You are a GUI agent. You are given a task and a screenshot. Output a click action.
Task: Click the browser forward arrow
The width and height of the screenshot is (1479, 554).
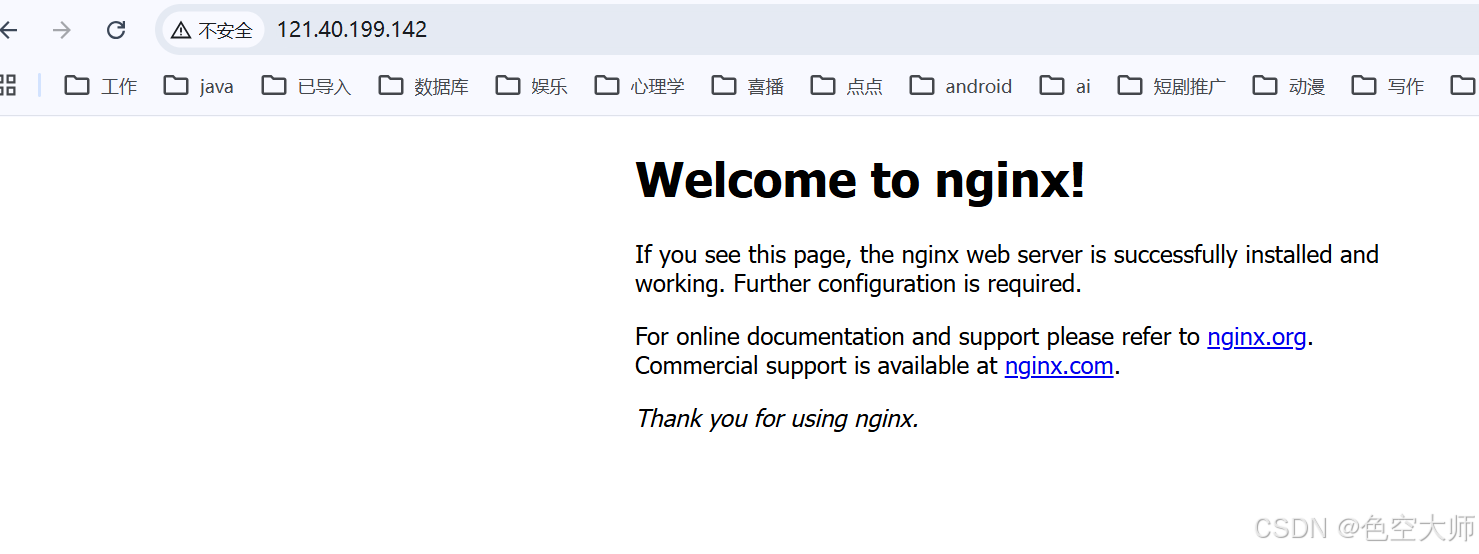point(62,30)
